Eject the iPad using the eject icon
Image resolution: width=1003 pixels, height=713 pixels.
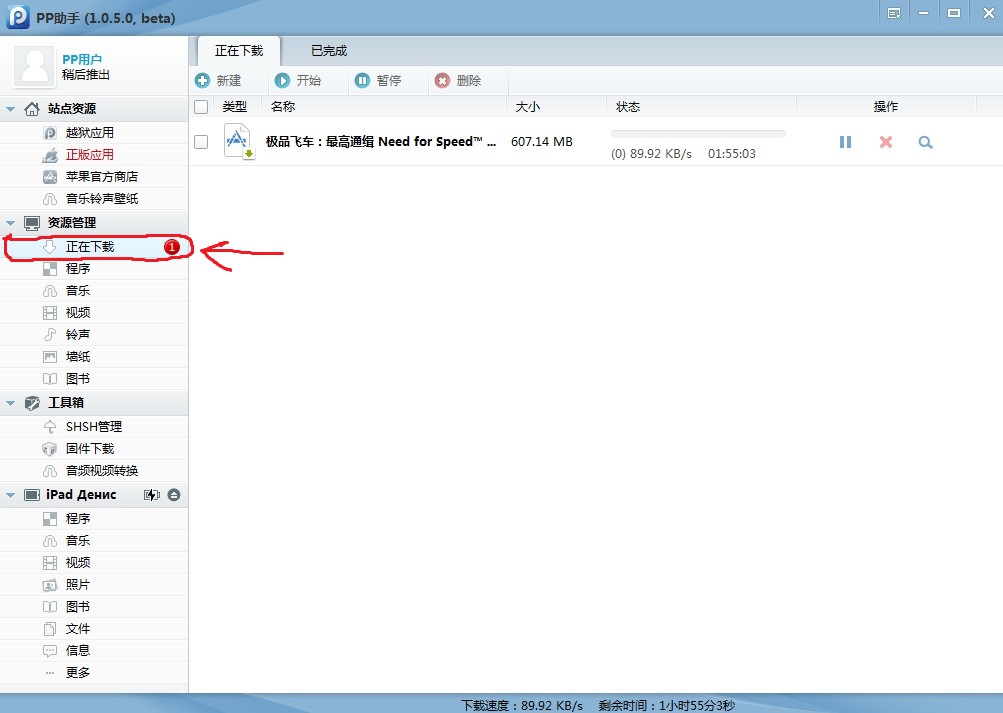(x=174, y=495)
